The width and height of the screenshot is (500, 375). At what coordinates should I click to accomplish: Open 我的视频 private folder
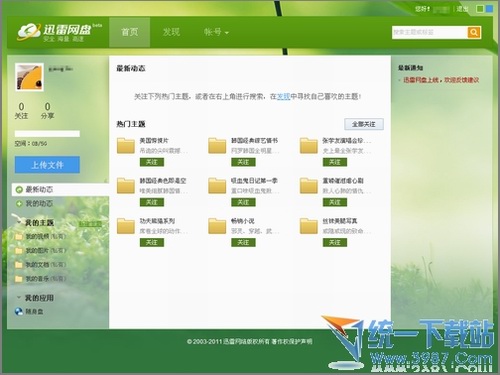pos(40,236)
